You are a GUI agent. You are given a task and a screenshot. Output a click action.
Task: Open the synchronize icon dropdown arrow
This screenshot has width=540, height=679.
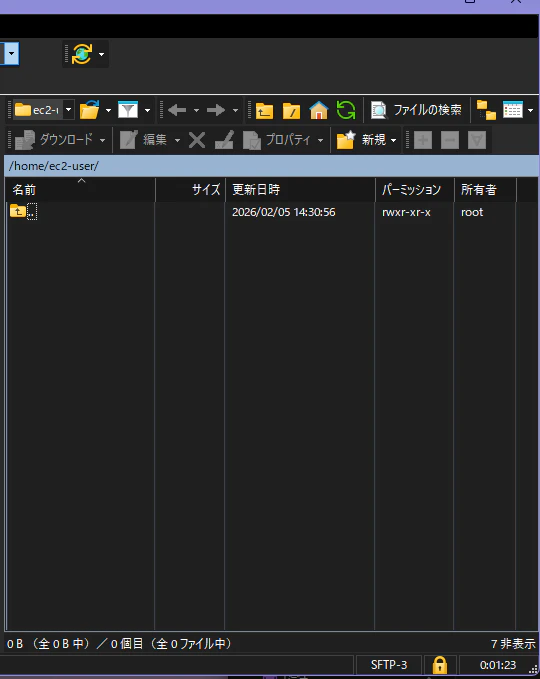[101, 54]
